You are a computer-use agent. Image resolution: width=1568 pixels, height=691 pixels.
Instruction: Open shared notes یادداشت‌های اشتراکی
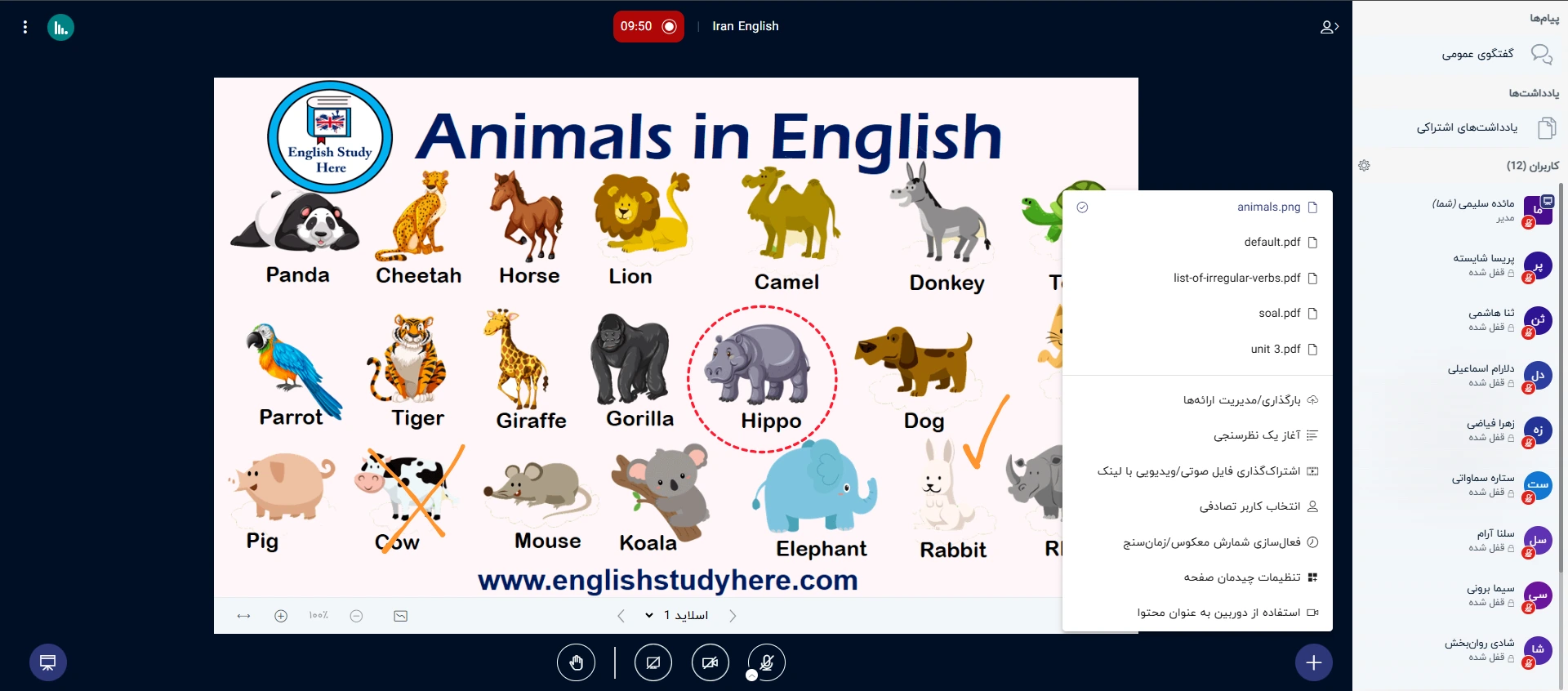coord(1460,127)
